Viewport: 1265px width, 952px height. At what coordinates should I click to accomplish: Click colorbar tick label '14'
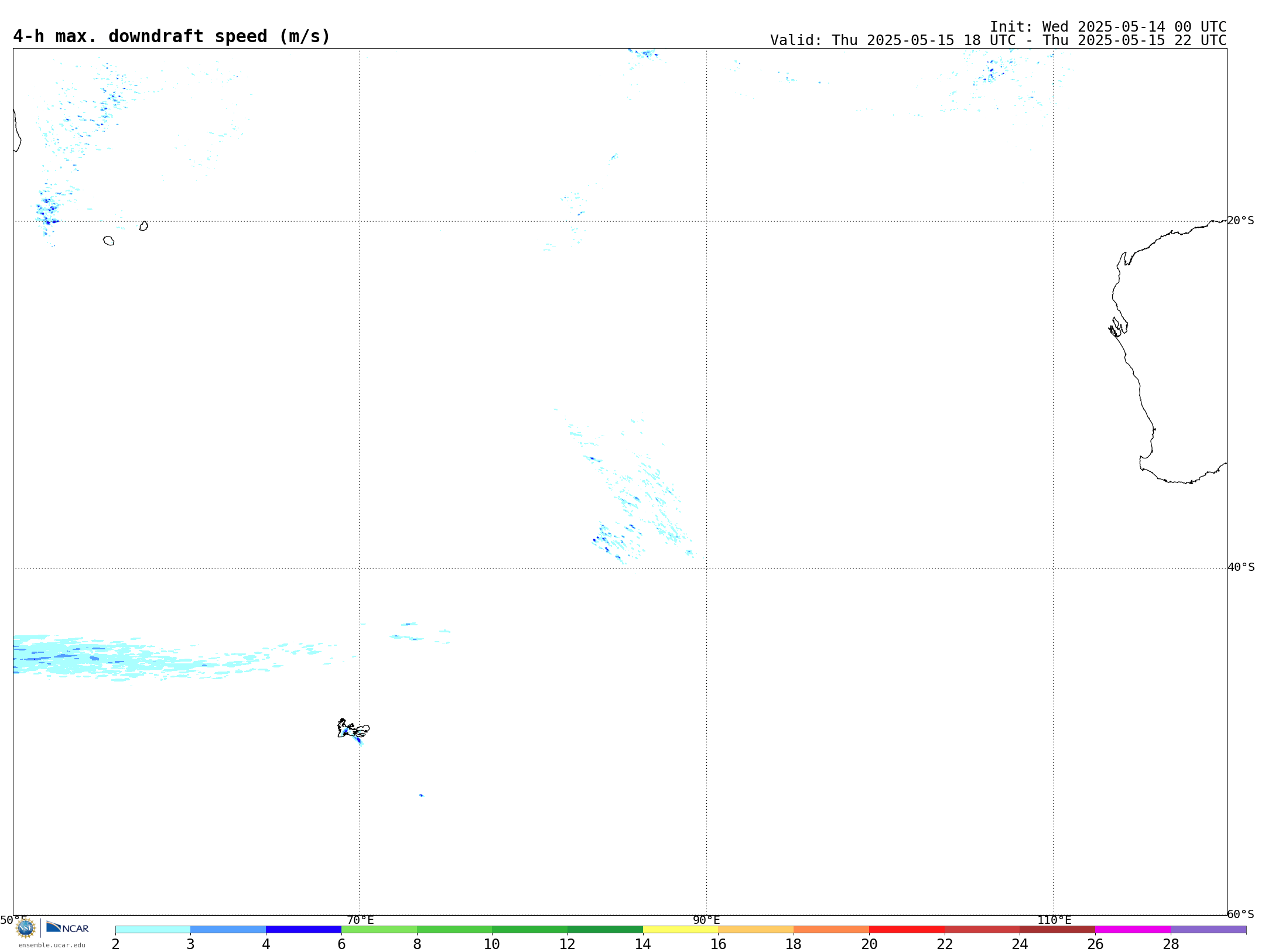pyautogui.click(x=643, y=944)
